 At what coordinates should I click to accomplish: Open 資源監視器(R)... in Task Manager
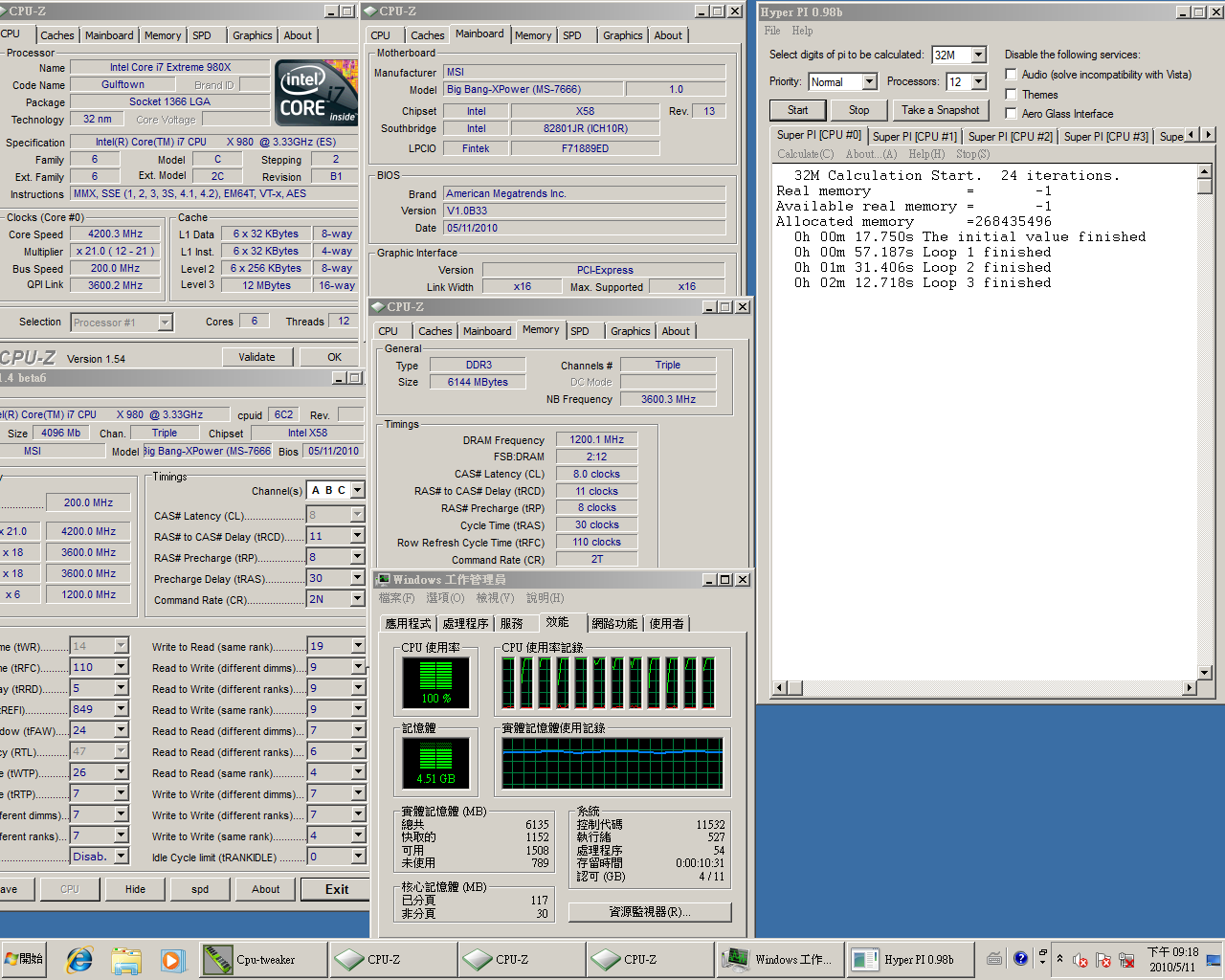tap(650, 912)
